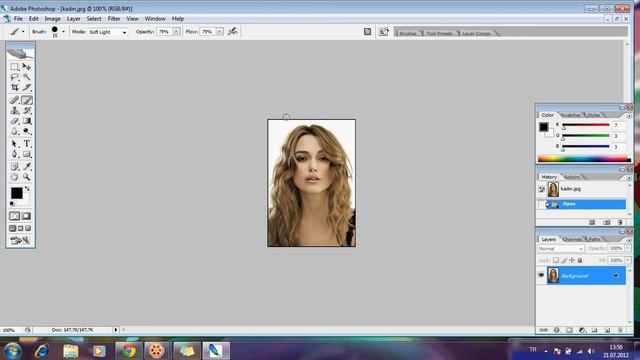Add adjustment layer icon in Layers panel

[582, 330]
